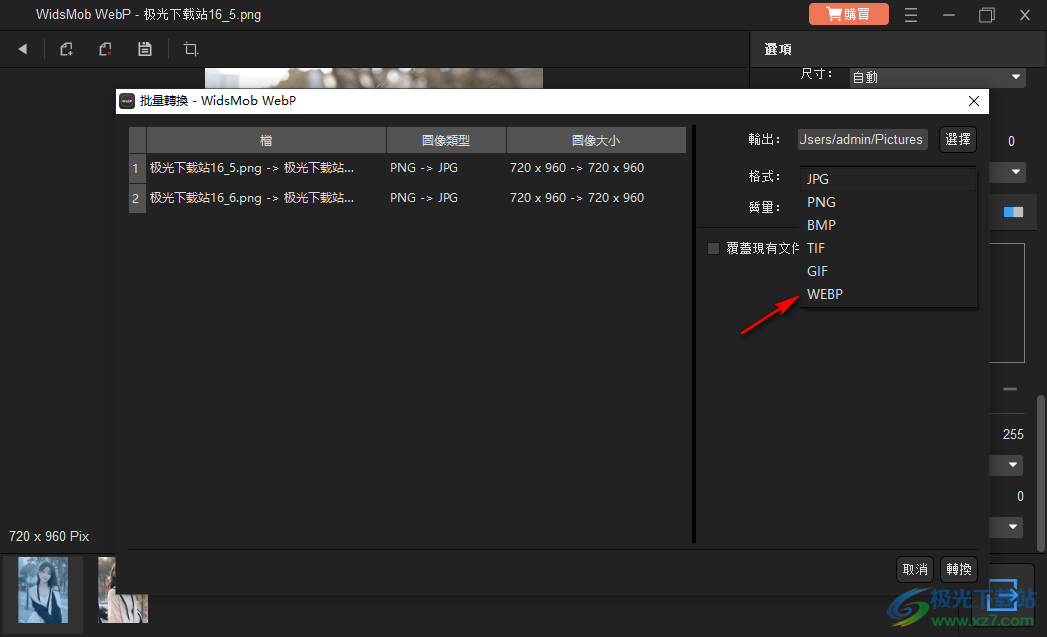This screenshot has height=637, width=1047.
Task: Choose GIF from the format list
Action: (x=888, y=271)
